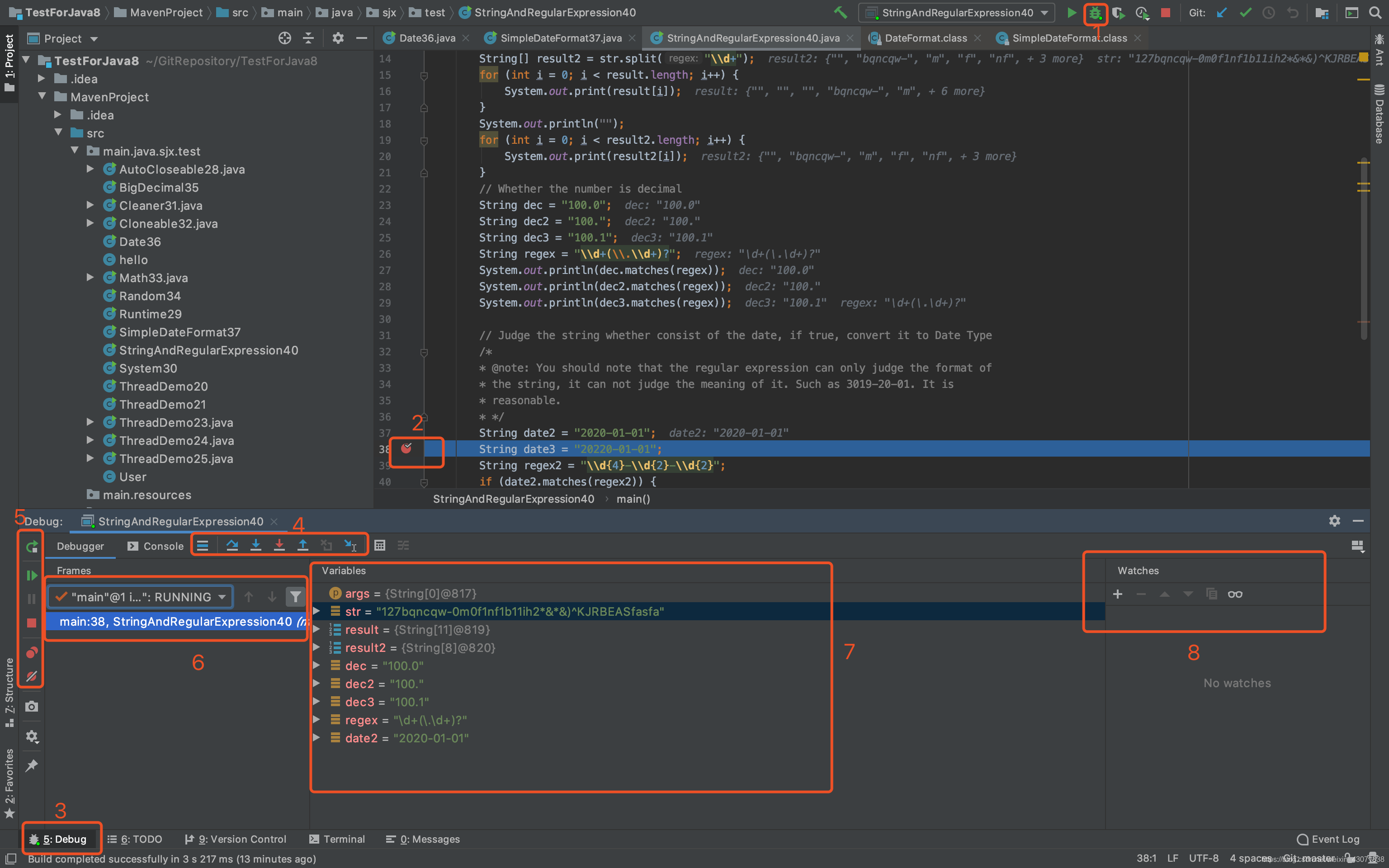Image resolution: width=1389 pixels, height=868 pixels.
Task: Open StringAndRegularExpression40 in Project tree
Action: (x=208, y=350)
